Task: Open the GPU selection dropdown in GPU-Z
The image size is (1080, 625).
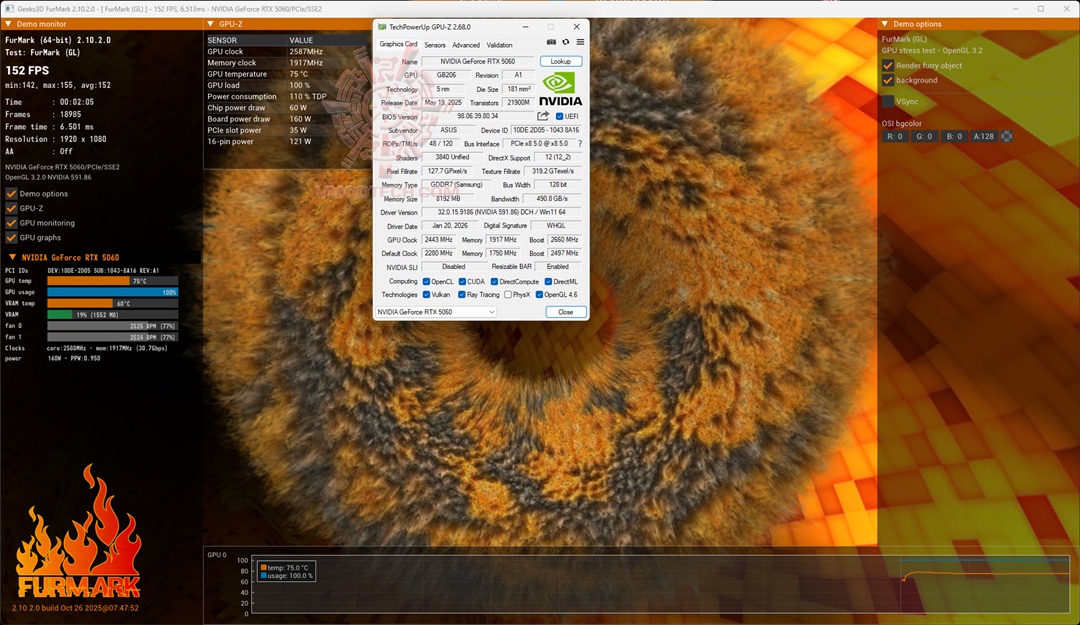Action: pos(436,312)
